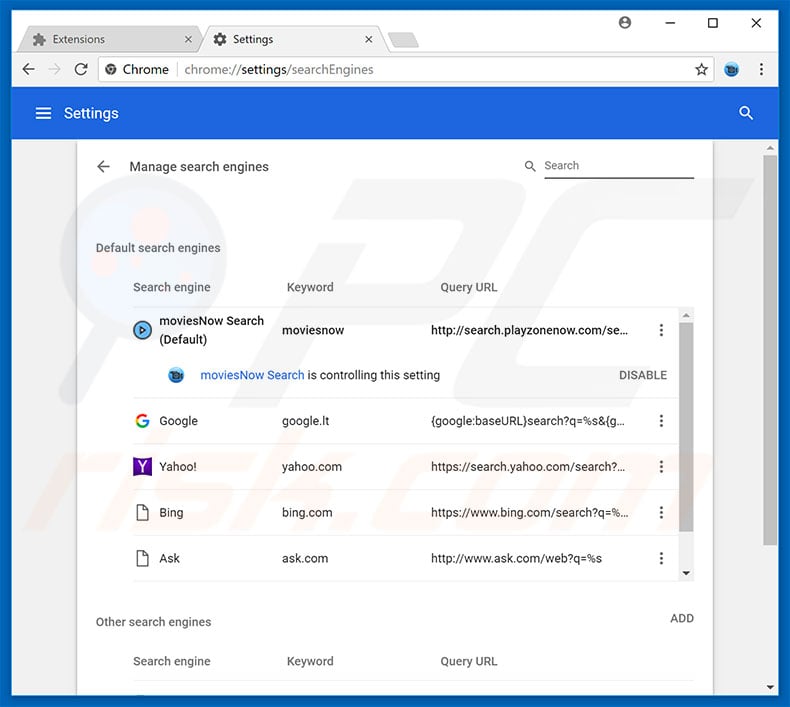Click the Bing engine name
The width and height of the screenshot is (790, 707).
(x=171, y=512)
